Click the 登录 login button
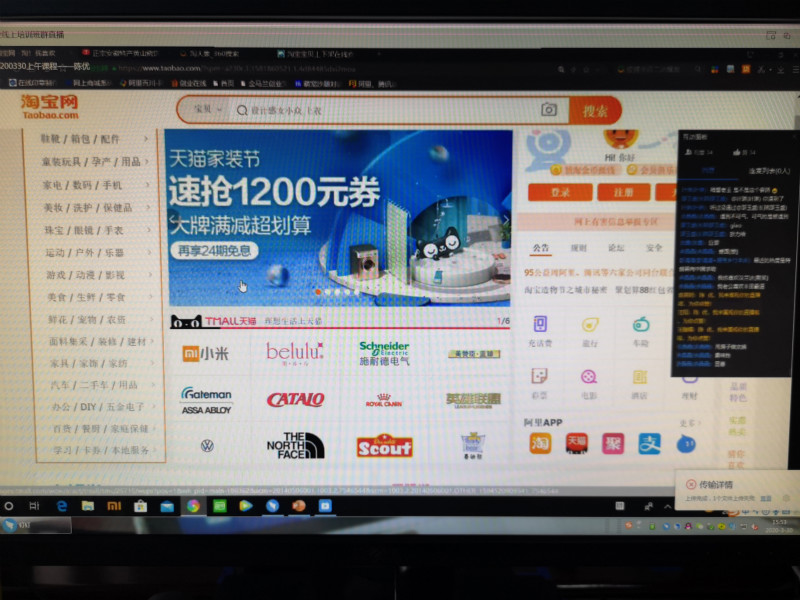Image resolution: width=800 pixels, height=600 pixels. pyautogui.click(x=560, y=192)
